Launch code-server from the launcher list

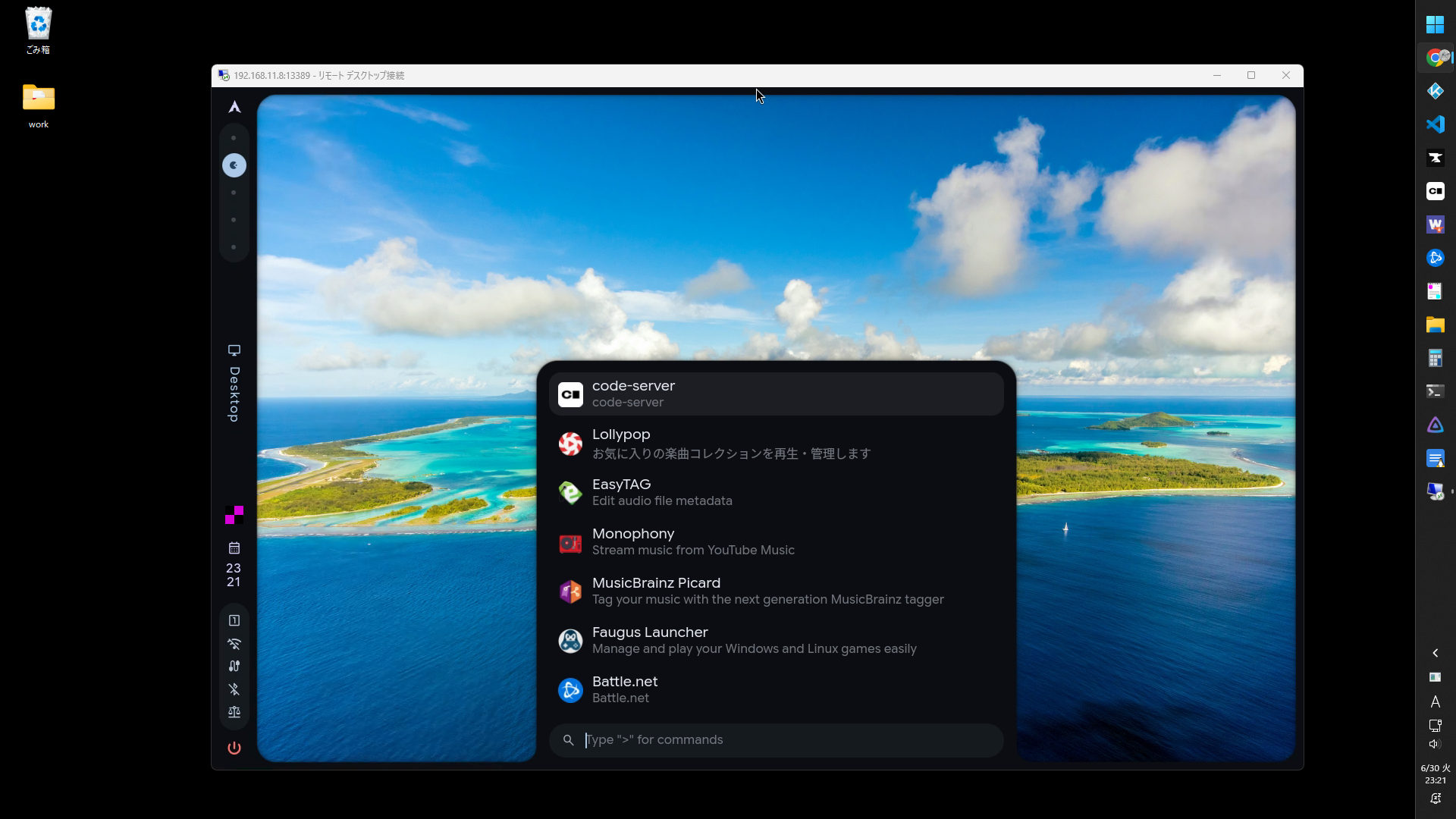(777, 394)
